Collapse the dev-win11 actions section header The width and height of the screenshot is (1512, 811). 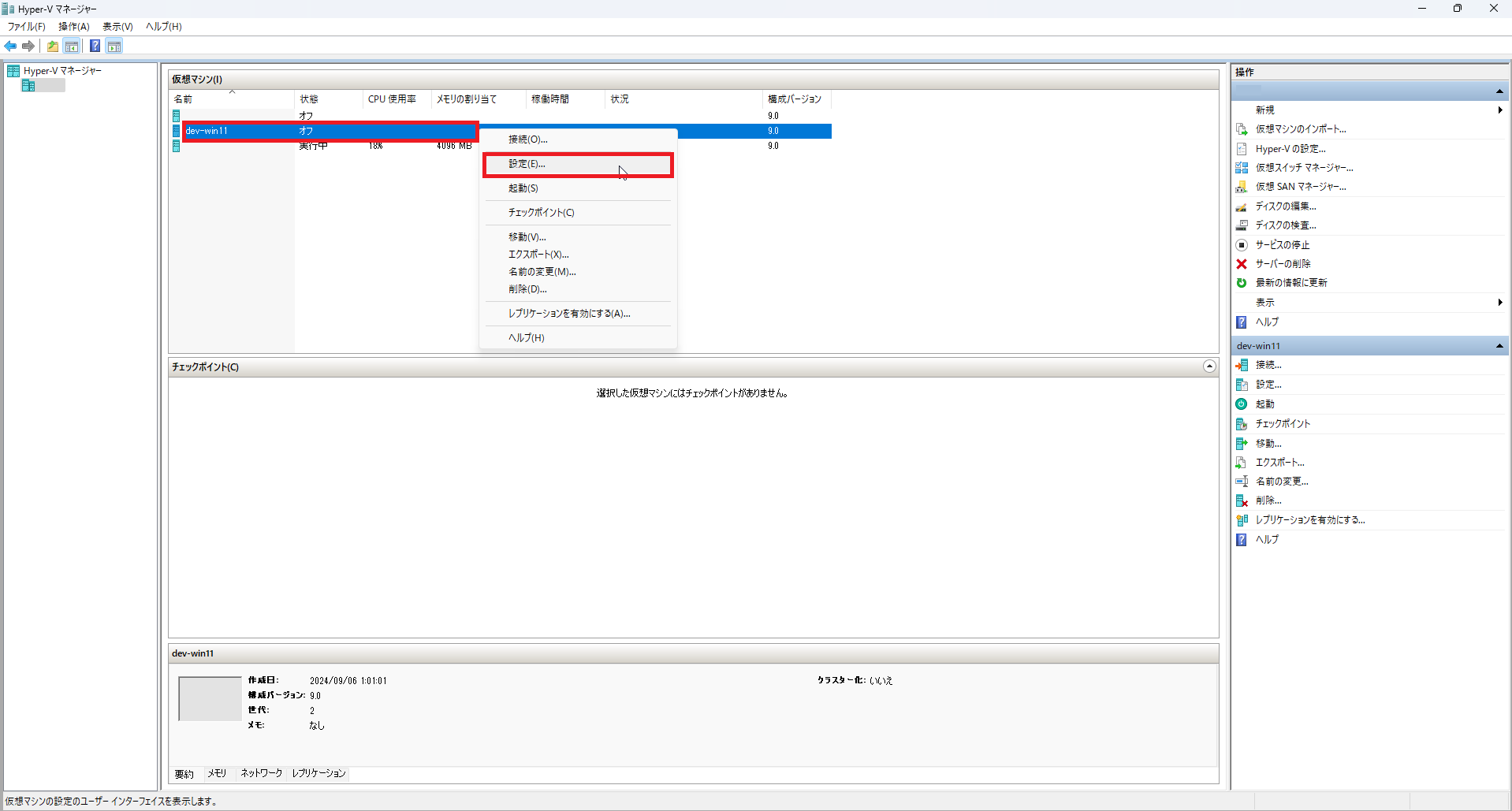pos(1499,346)
